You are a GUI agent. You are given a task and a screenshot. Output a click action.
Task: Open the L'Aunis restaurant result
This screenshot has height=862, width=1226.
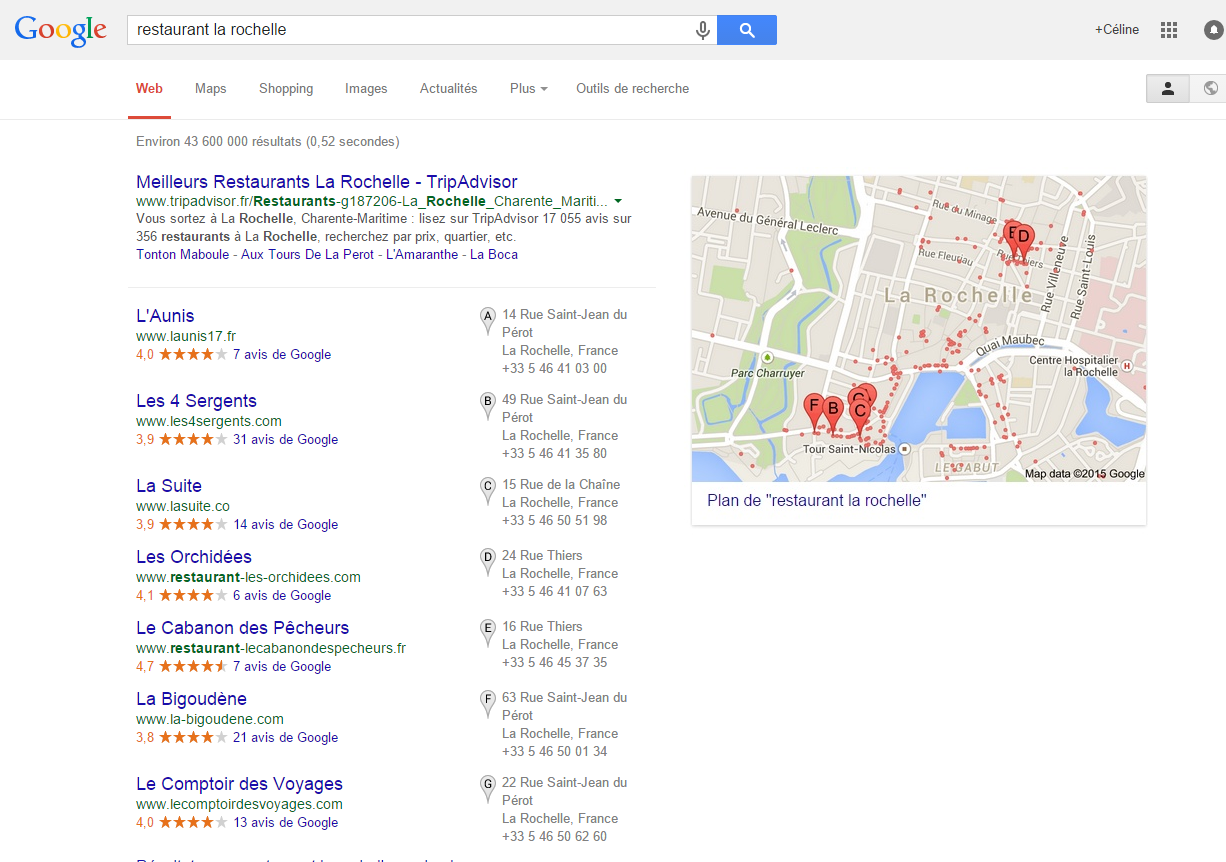[x=165, y=316]
